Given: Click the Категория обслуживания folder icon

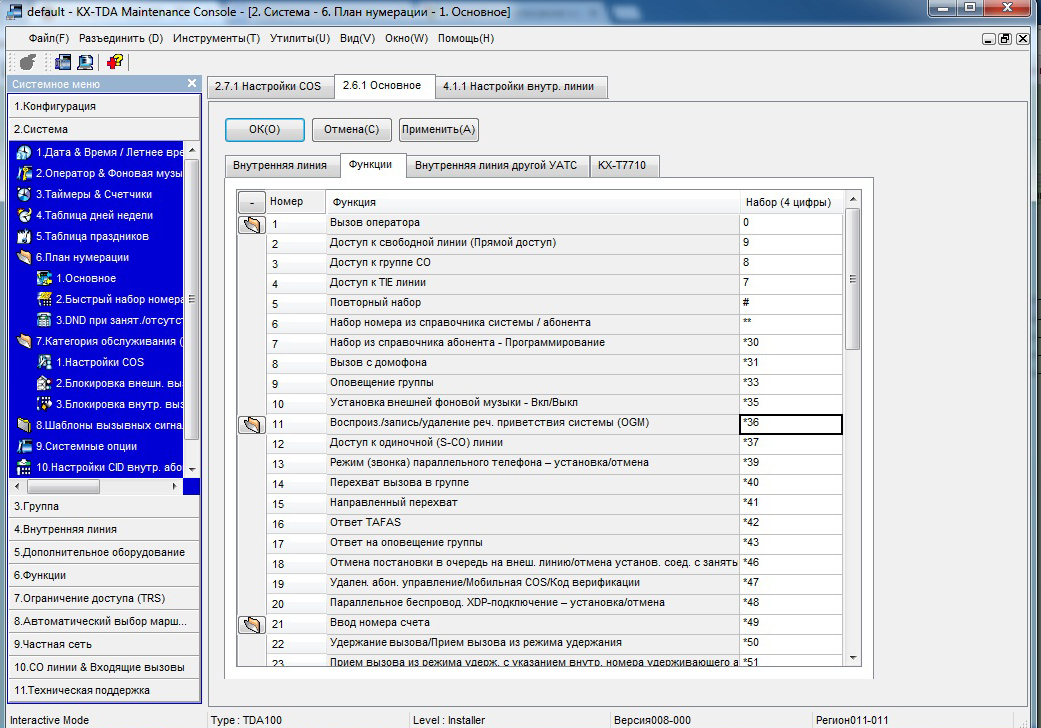Looking at the screenshot, I should [24, 341].
